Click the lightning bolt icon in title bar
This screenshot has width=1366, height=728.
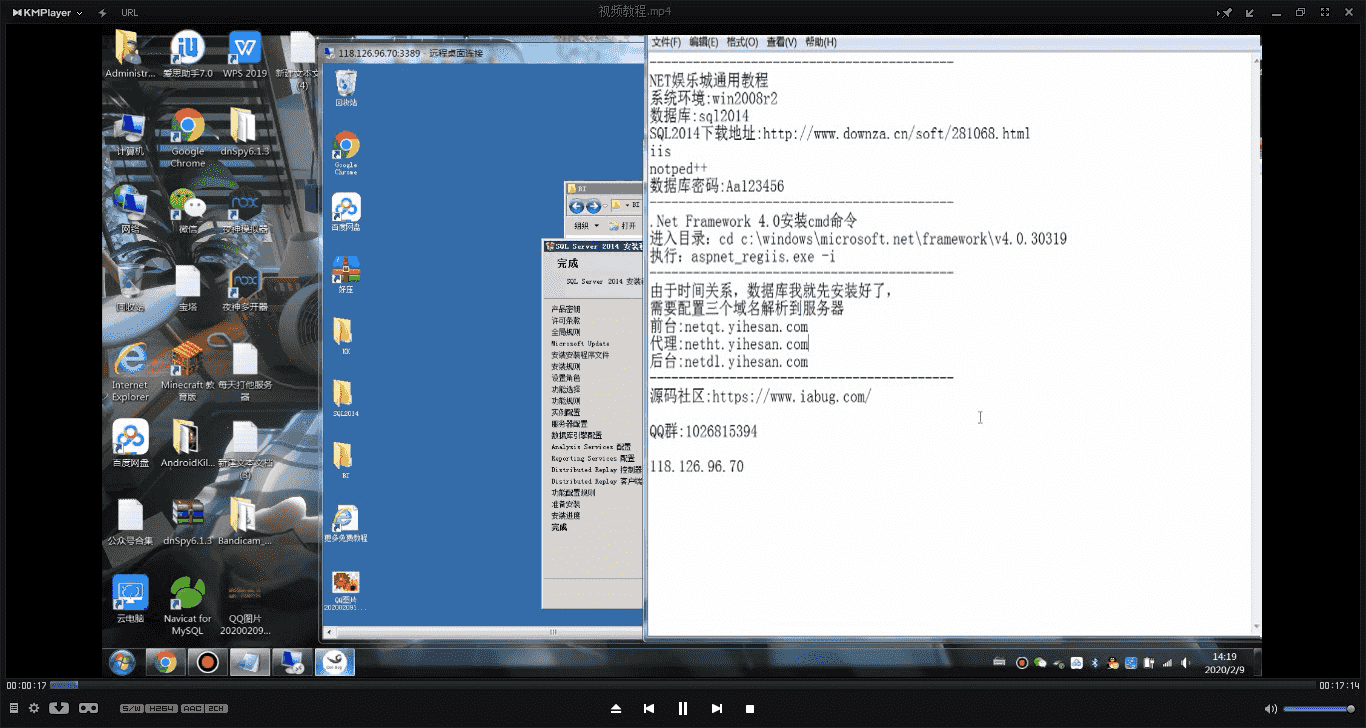tap(103, 12)
